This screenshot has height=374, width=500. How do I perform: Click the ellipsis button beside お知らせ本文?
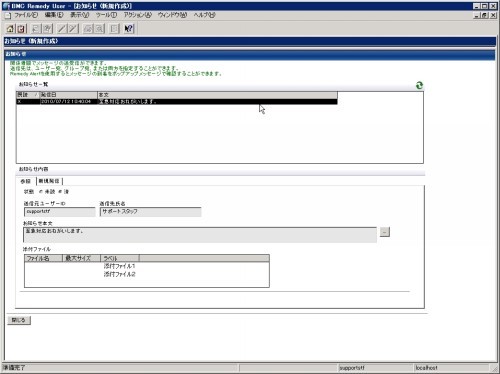[385, 232]
